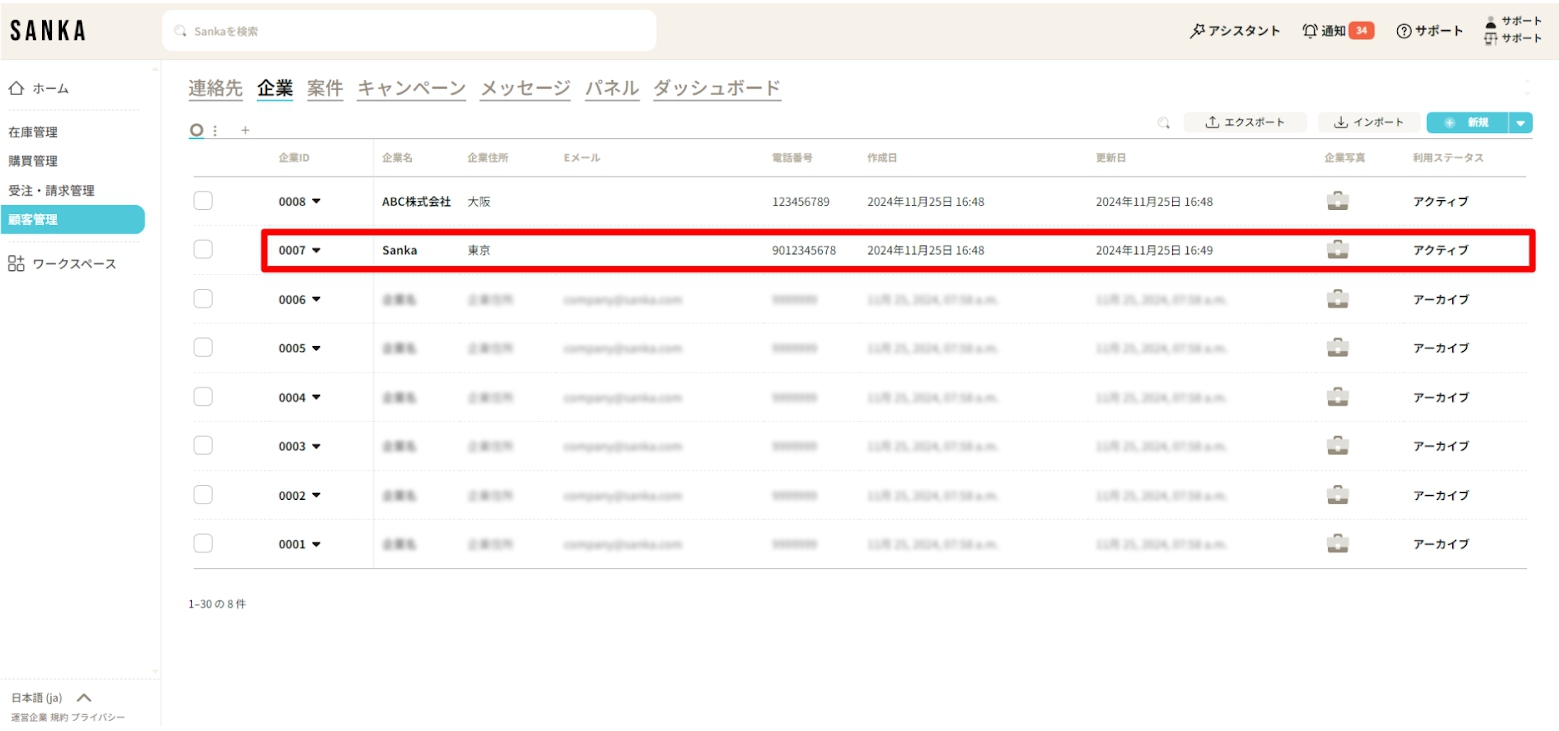Click the Sankaを検索 search field
1559x731 pixels.
click(410, 31)
